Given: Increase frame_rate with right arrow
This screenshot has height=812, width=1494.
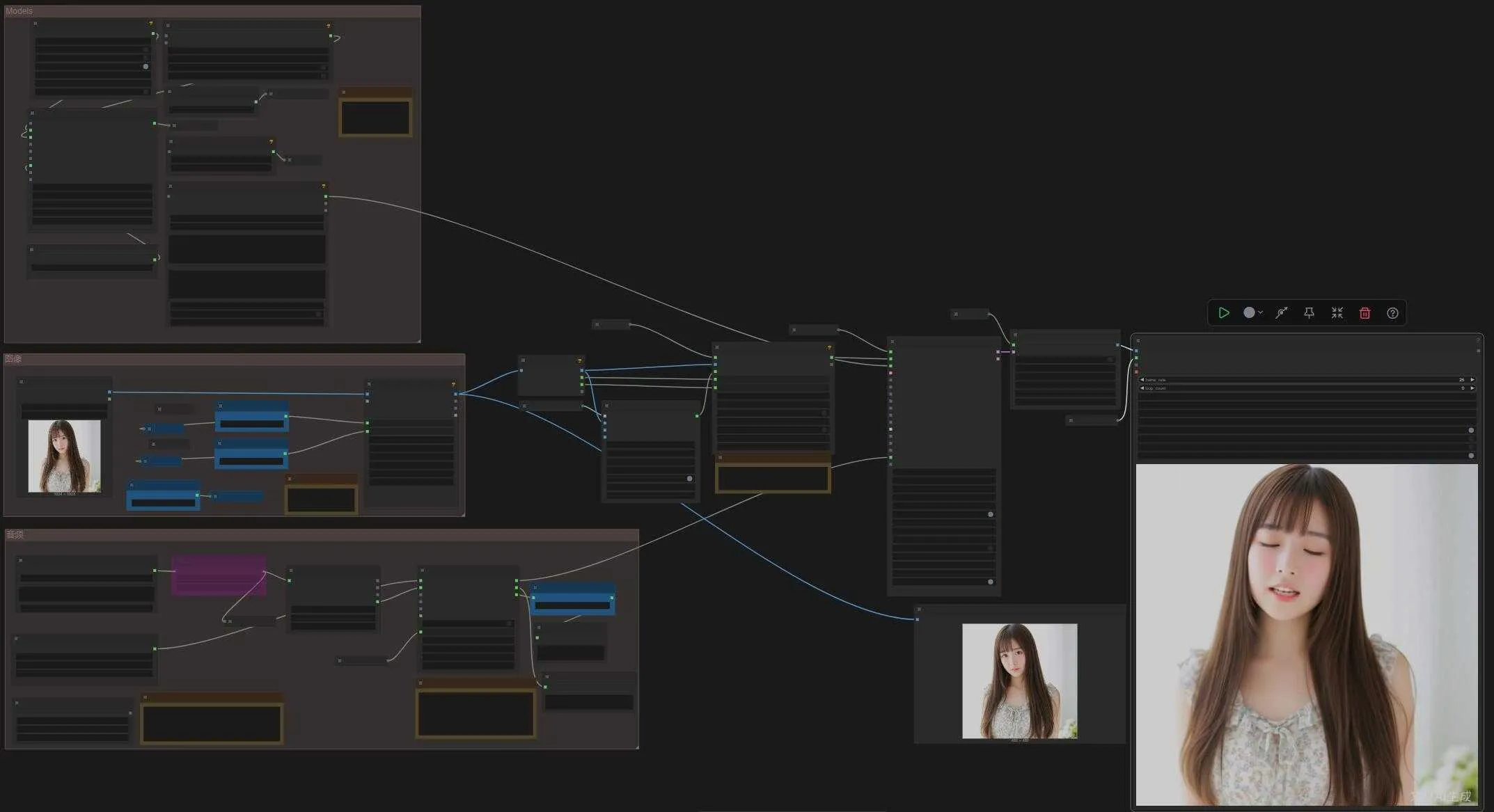Looking at the screenshot, I should coord(1472,380).
